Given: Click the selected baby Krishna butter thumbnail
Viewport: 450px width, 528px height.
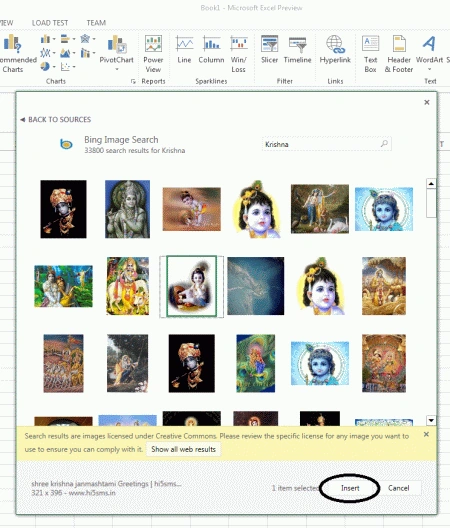Looking at the screenshot, I should pos(192,286).
